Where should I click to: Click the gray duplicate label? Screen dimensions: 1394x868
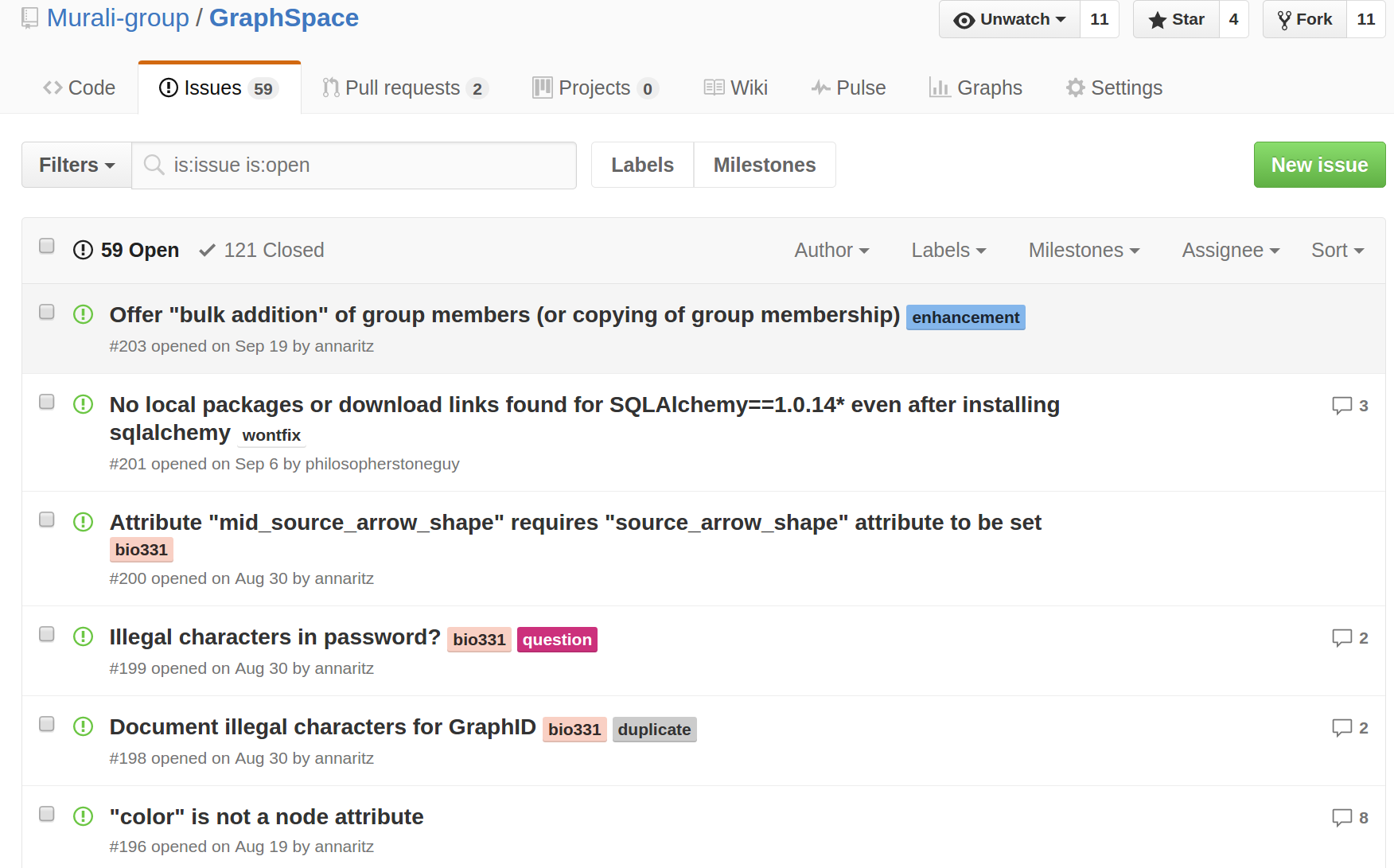tap(654, 730)
